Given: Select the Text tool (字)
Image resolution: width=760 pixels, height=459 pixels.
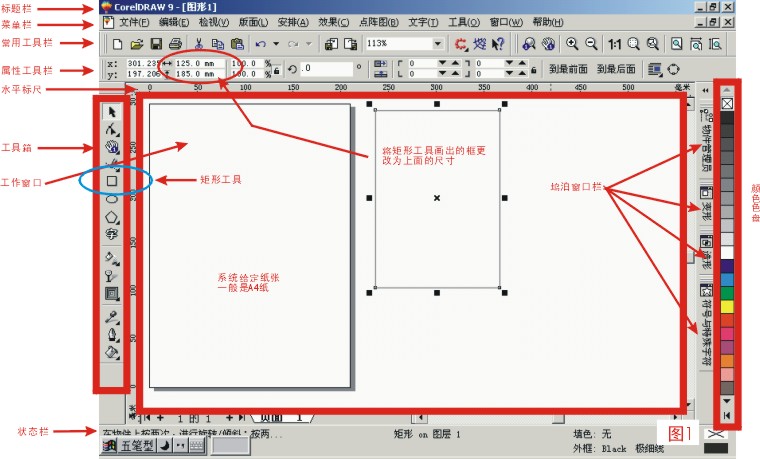Looking at the screenshot, I should [112, 235].
